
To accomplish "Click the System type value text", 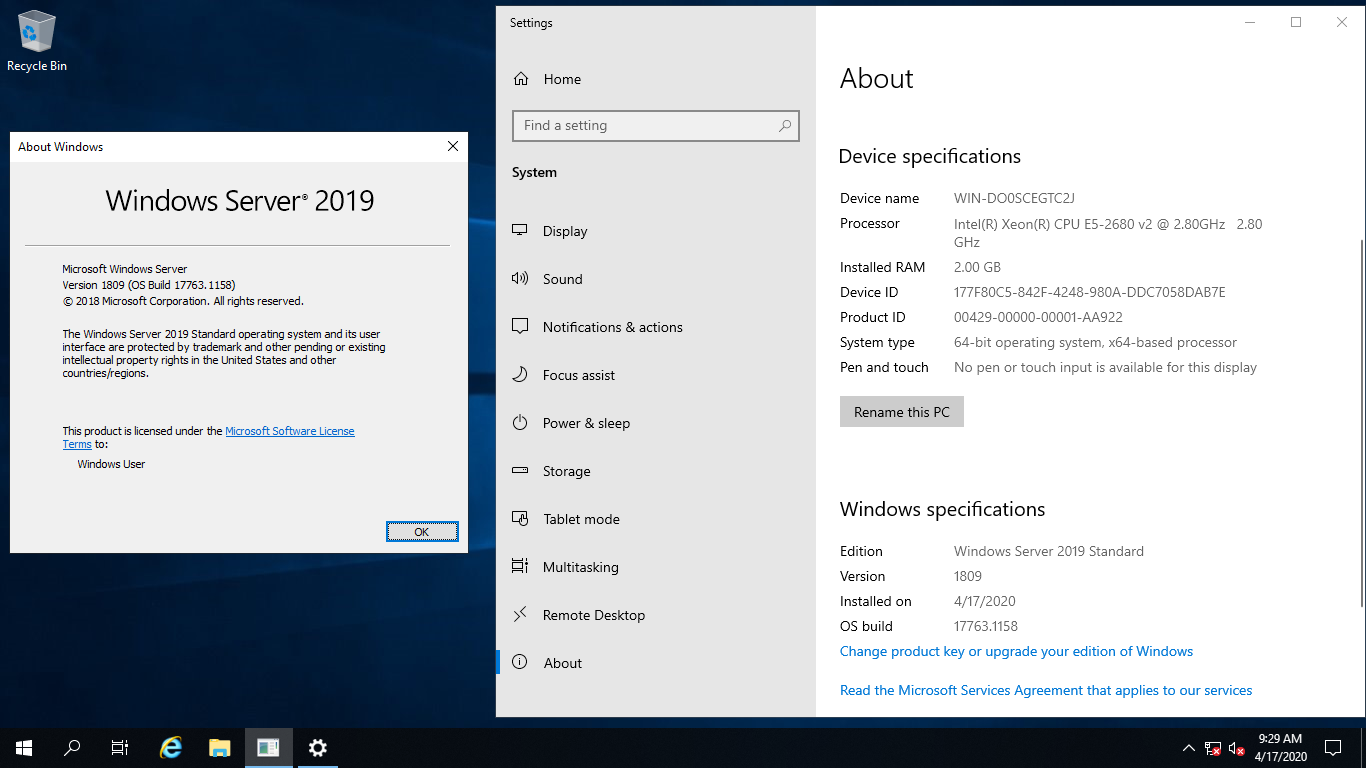I will click(1095, 342).
